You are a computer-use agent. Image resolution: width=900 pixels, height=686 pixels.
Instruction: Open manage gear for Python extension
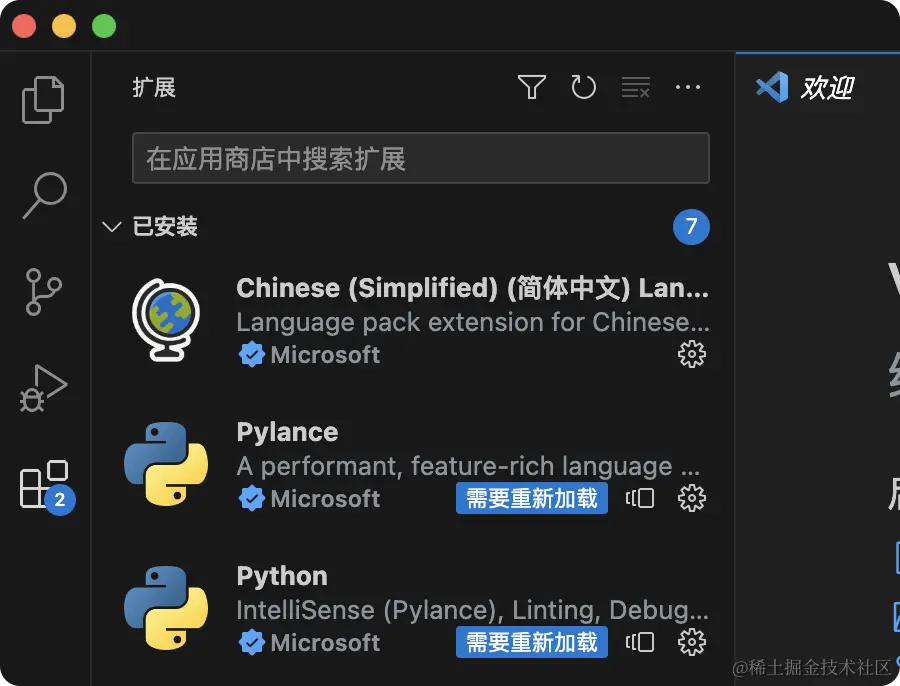(x=692, y=642)
